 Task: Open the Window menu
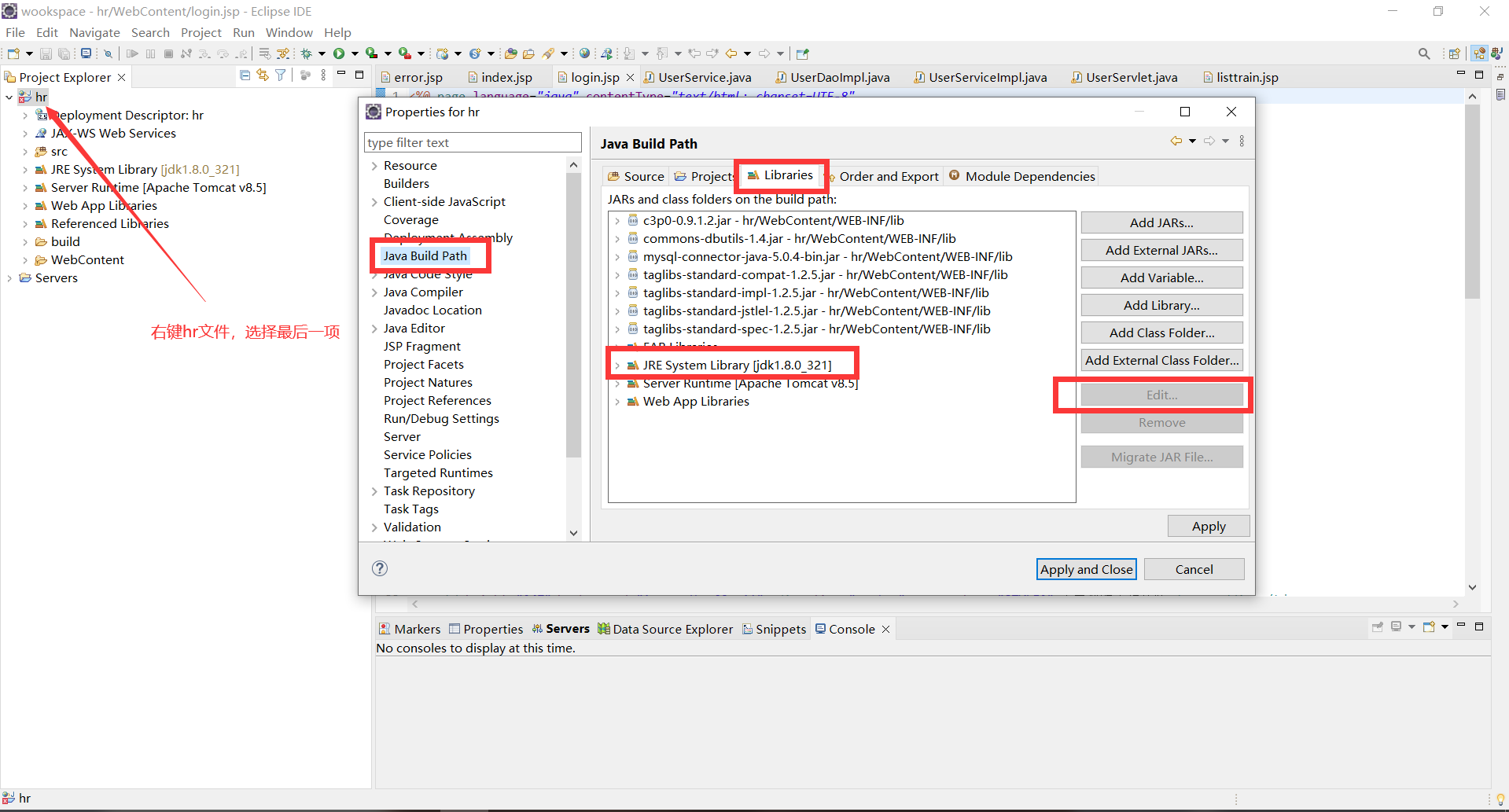coord(289,32)
